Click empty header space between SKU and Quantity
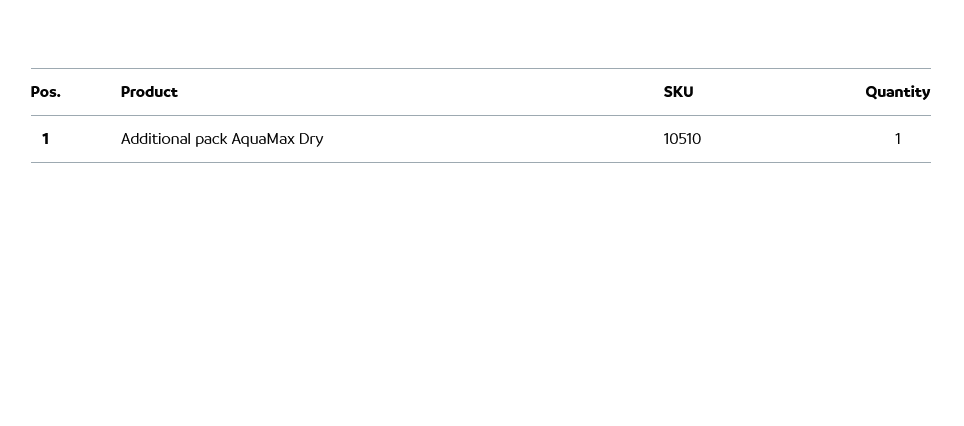Image resolution: width=964 pixels, height=426 pixels. (780, 92)
